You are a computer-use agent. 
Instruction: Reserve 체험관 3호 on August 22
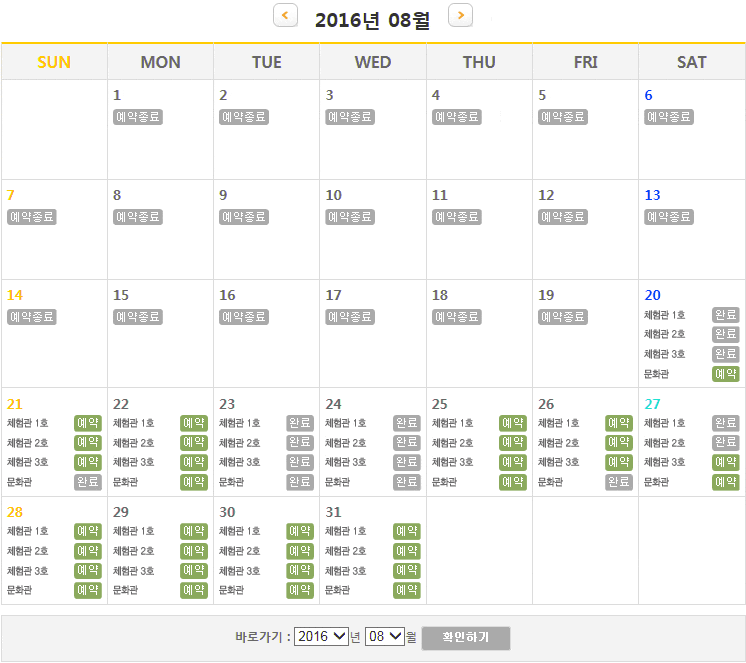click(x=194, y=462)
